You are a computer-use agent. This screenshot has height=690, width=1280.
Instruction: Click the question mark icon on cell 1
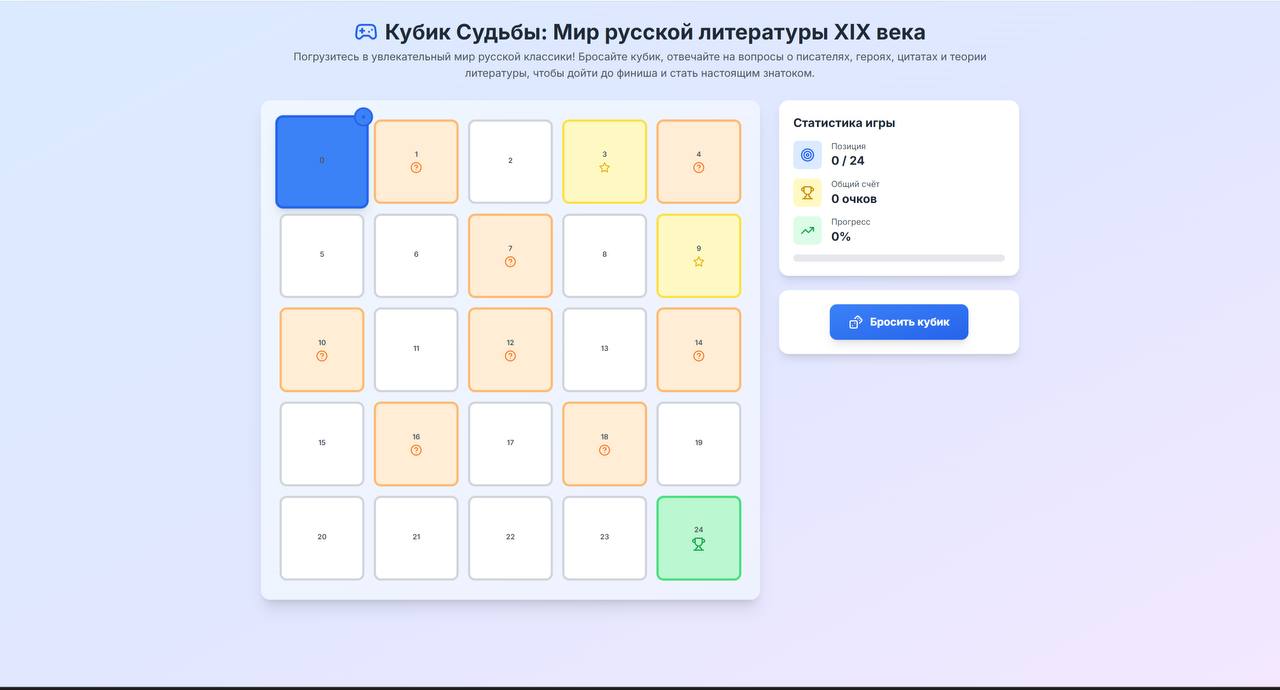coord(416,168)
